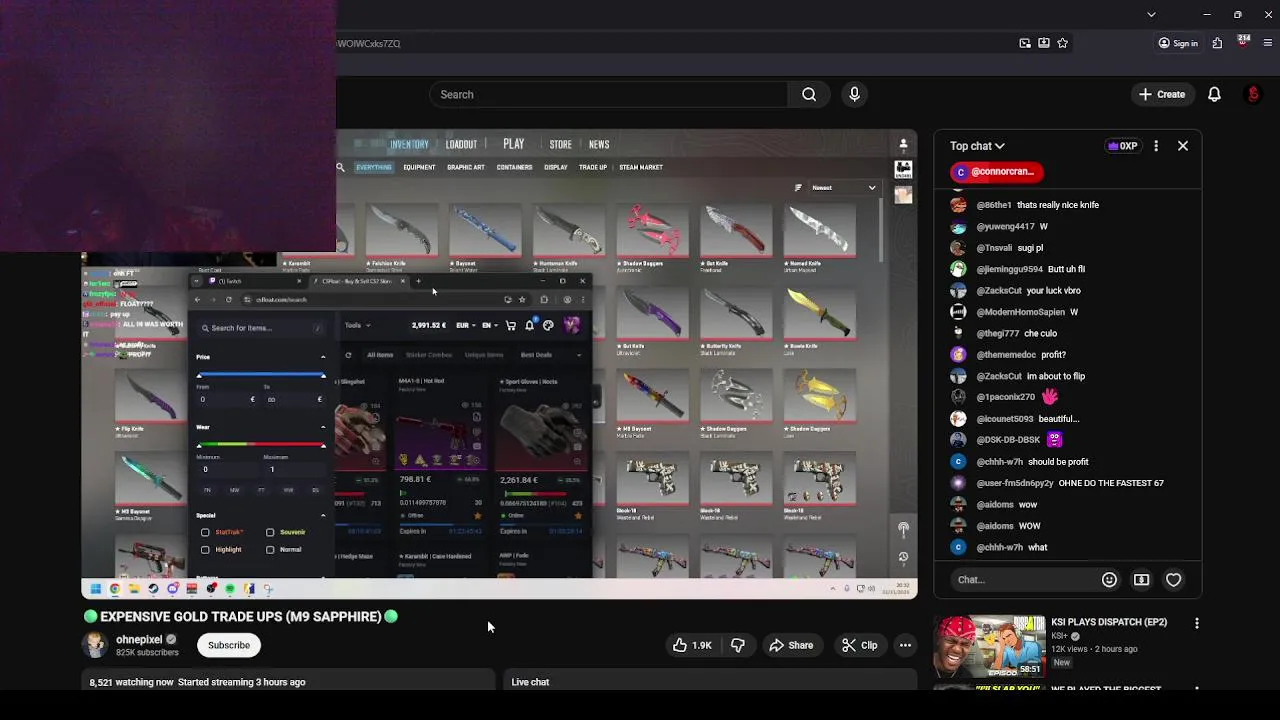The height and width of the screenshot is (720, 1280).
Task: Dislike the video with thumbs down
Action: (738, 646)
